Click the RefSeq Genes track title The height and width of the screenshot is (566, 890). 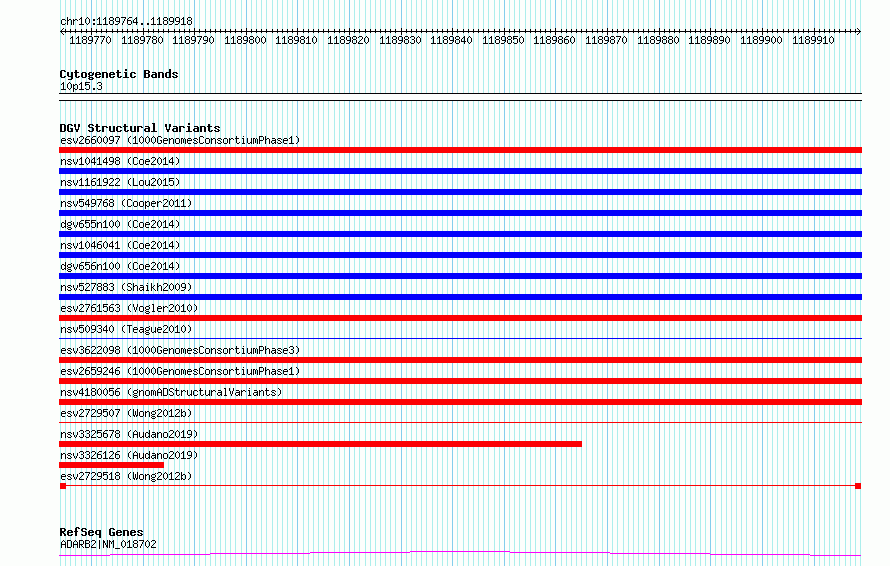(x=101, y=533)
